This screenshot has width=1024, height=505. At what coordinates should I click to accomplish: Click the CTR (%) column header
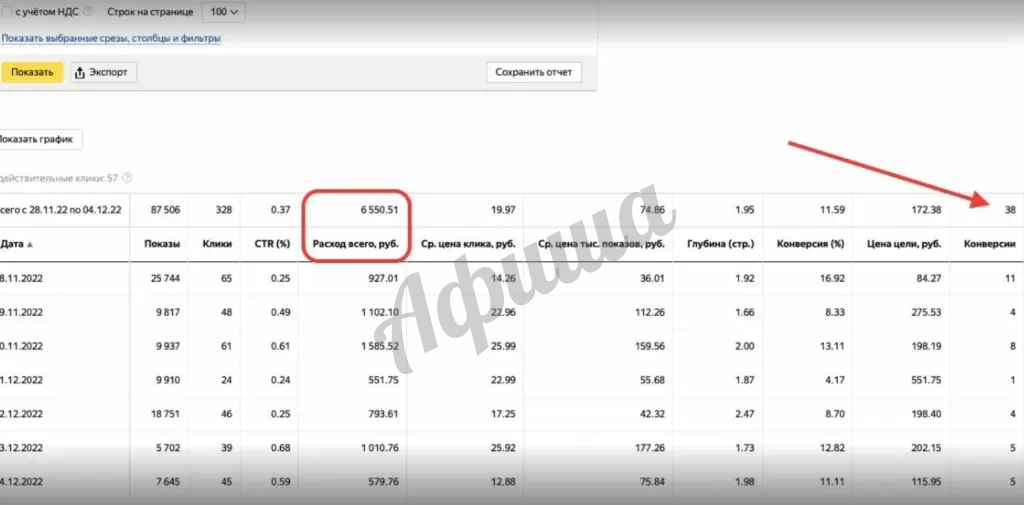(271, 244)
